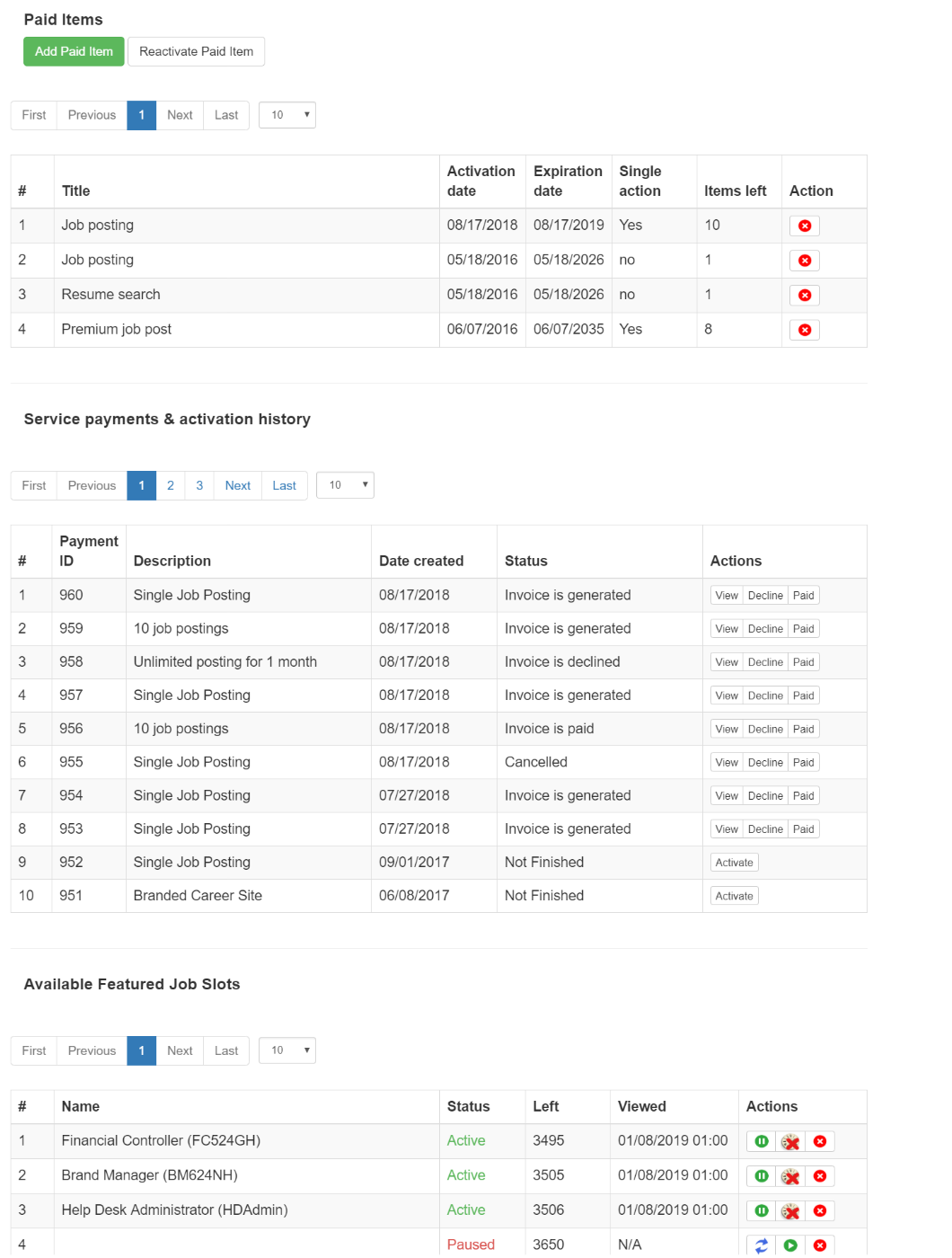Image resolution: width=952 pixels, height=1258 pixels.
Task: Click Reactivate Paid Item button
Action: pyautogui.click(x=196, y=51)
